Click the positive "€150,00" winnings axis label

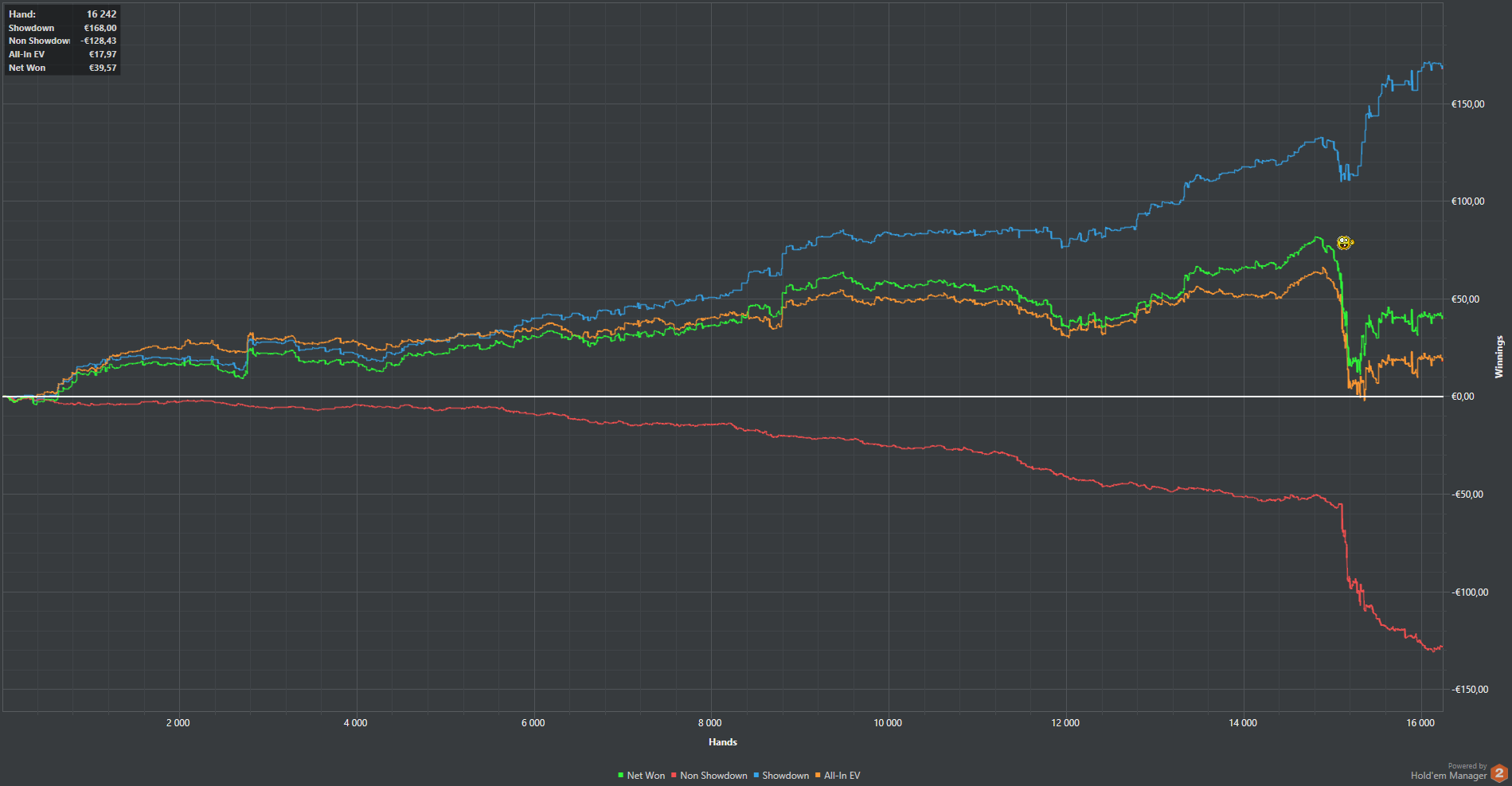pos(1467,104)
